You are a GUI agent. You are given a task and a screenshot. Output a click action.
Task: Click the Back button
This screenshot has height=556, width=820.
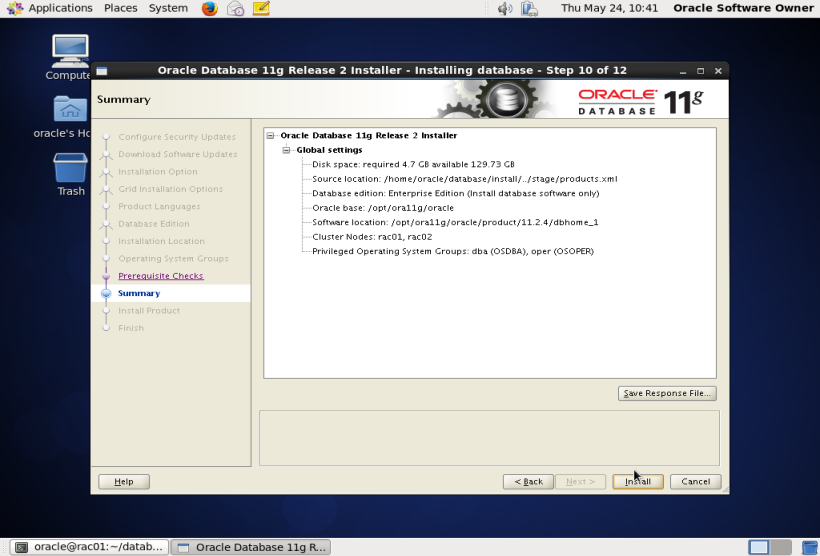point(528,482)
